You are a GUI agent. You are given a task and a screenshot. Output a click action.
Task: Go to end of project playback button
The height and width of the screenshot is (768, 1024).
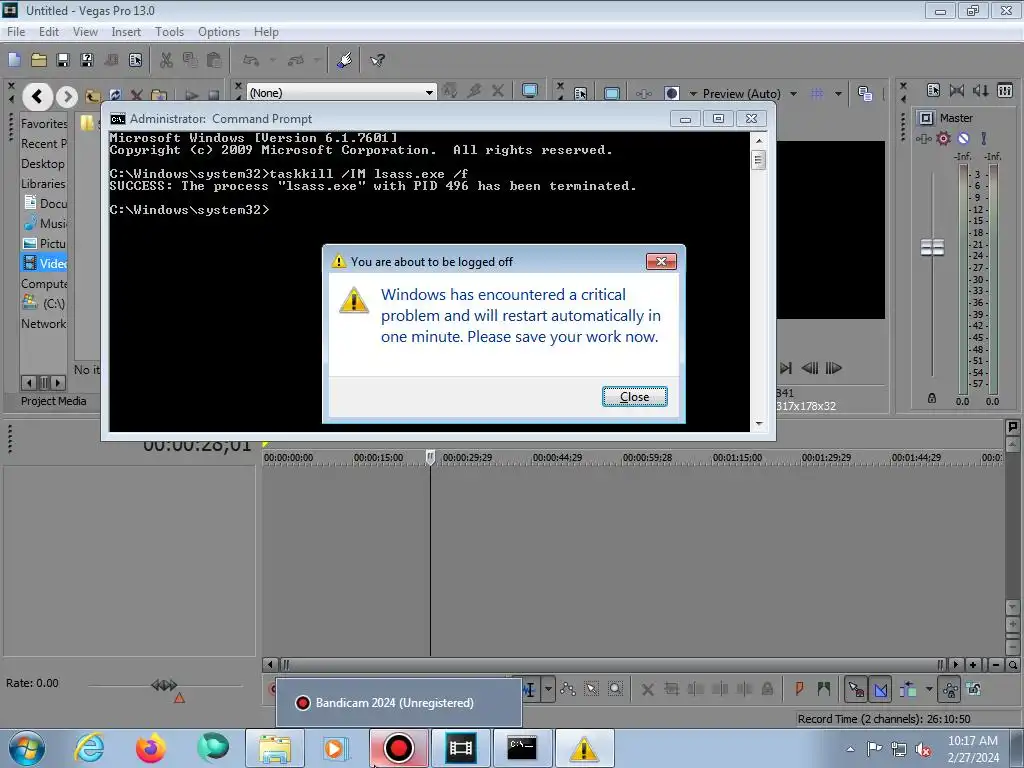(x=786, y=368)
